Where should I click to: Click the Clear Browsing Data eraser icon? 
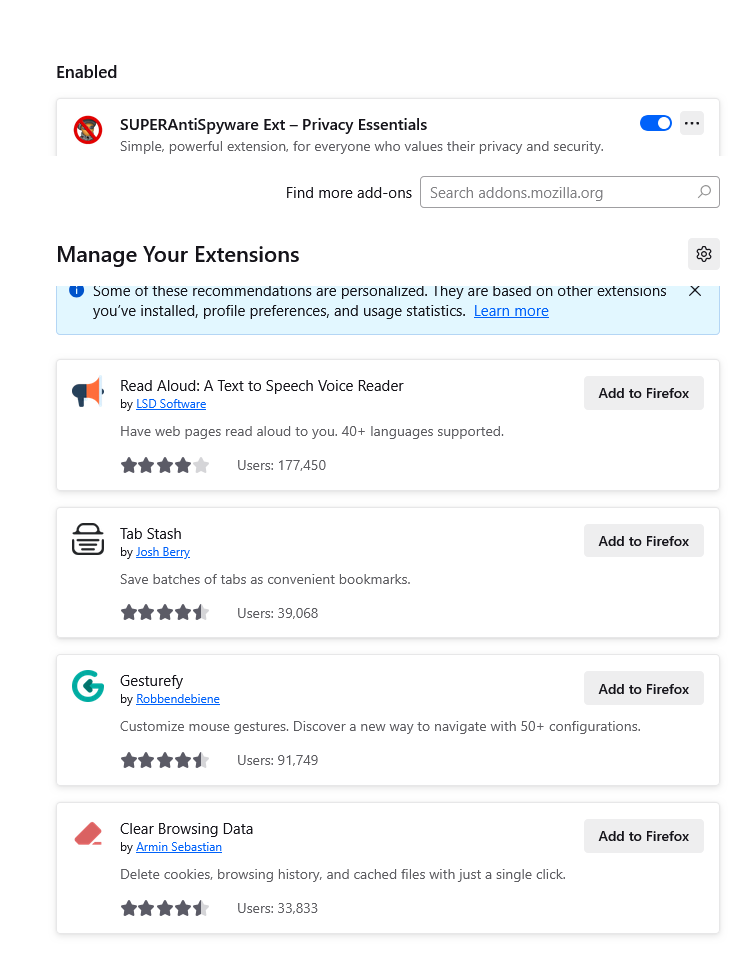88,834
